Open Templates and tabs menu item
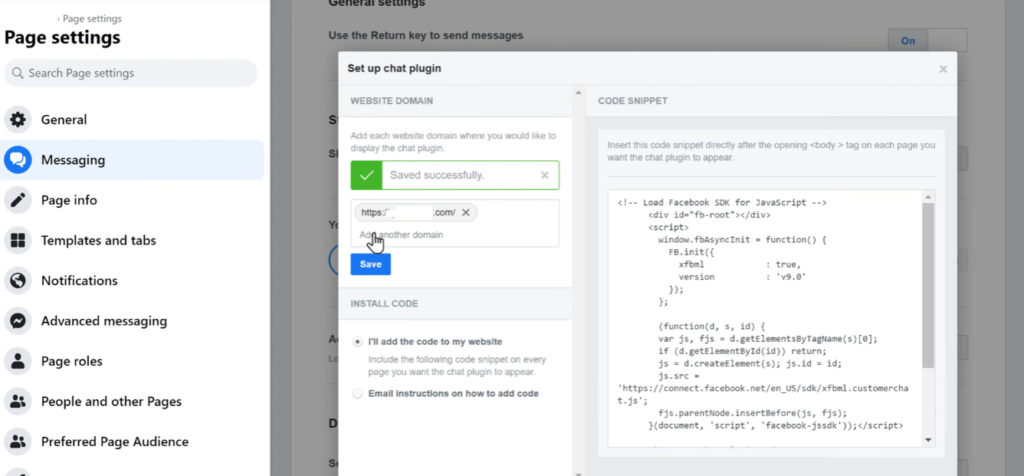Image resolution: width=1024 pixels, height=476 pixels. (x=132, y=240)
